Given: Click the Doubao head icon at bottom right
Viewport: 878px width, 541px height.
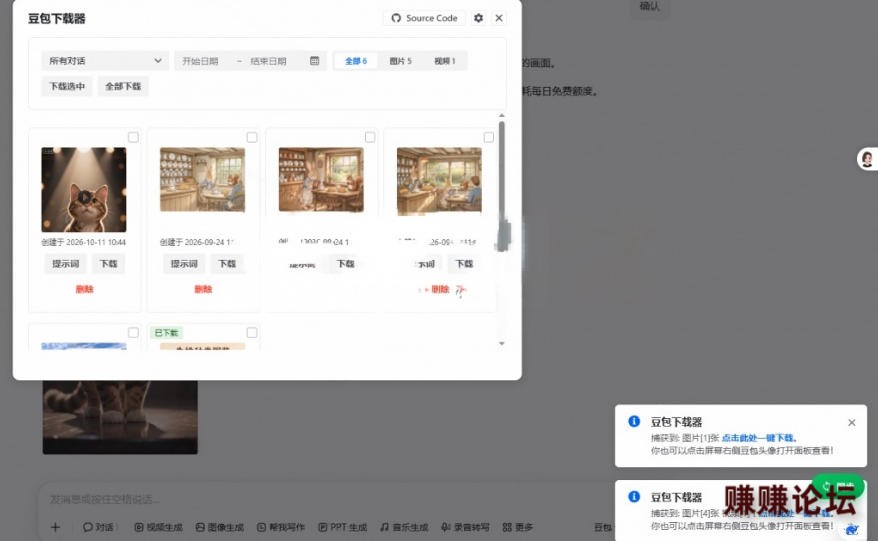Looking at the screenshot, I should (x=852, y=529).
